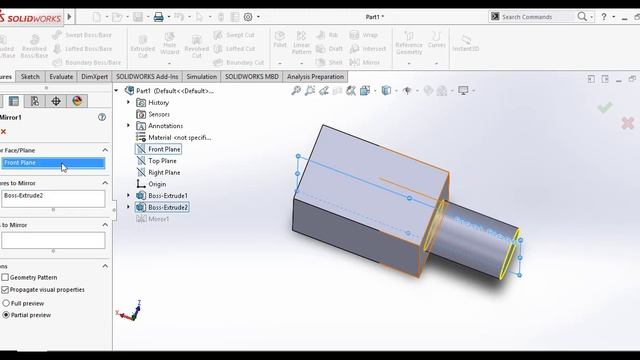
Task: Click the Mirror1 help icon
Action: [102, 117]
